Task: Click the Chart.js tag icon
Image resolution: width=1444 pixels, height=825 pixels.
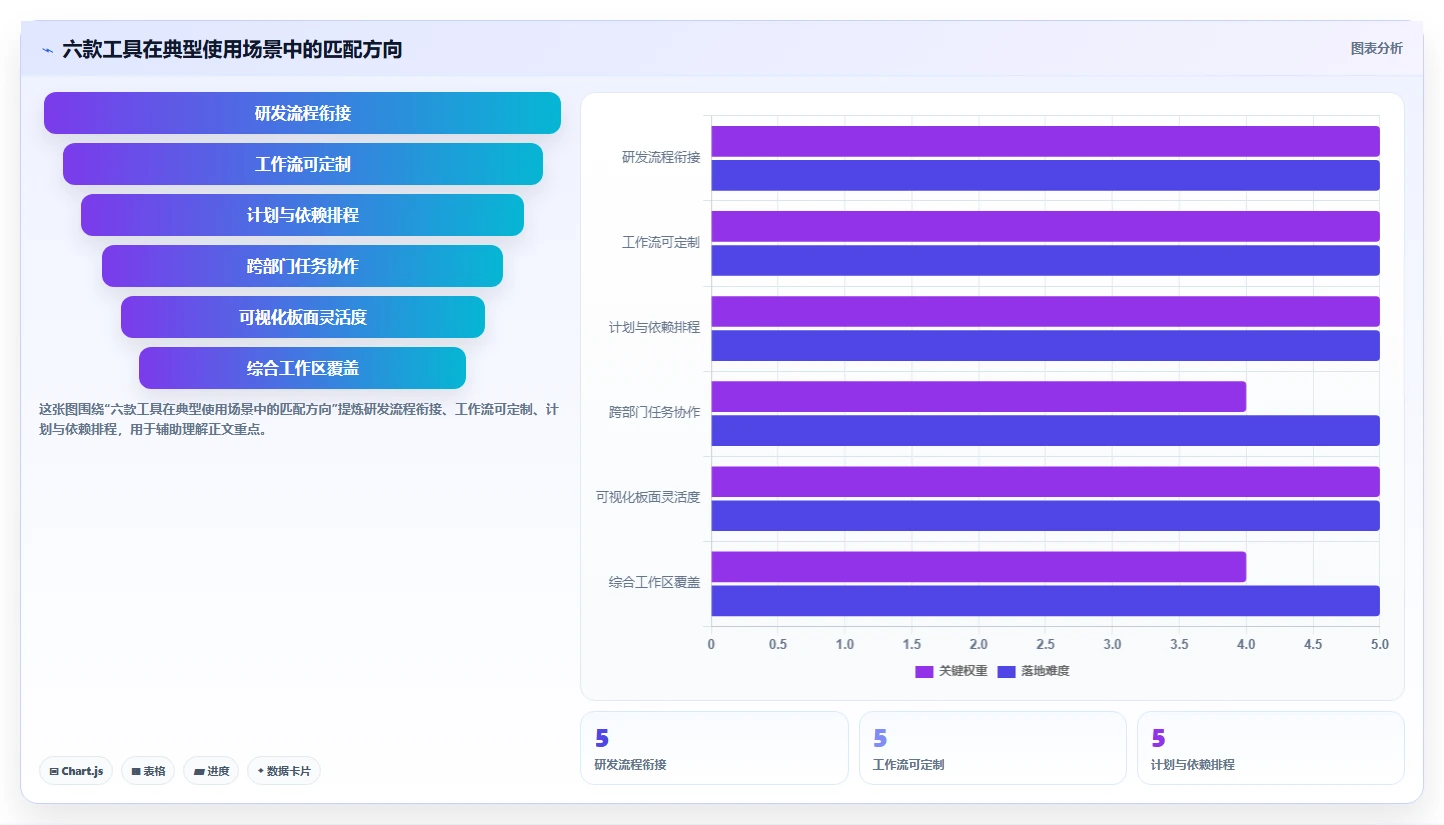Action: tap(54, 771)
